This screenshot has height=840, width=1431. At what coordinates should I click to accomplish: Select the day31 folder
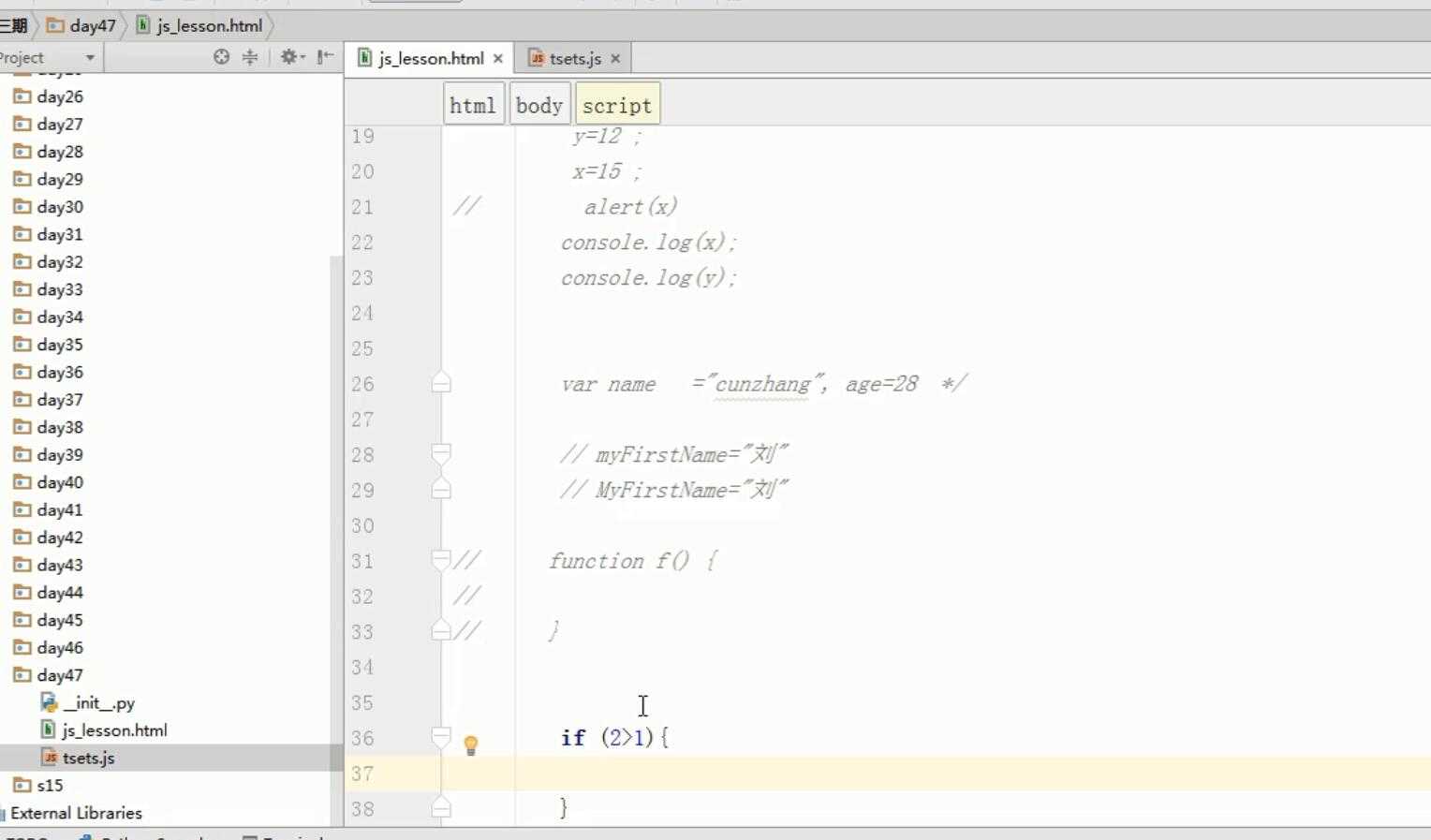pos(60,234)
